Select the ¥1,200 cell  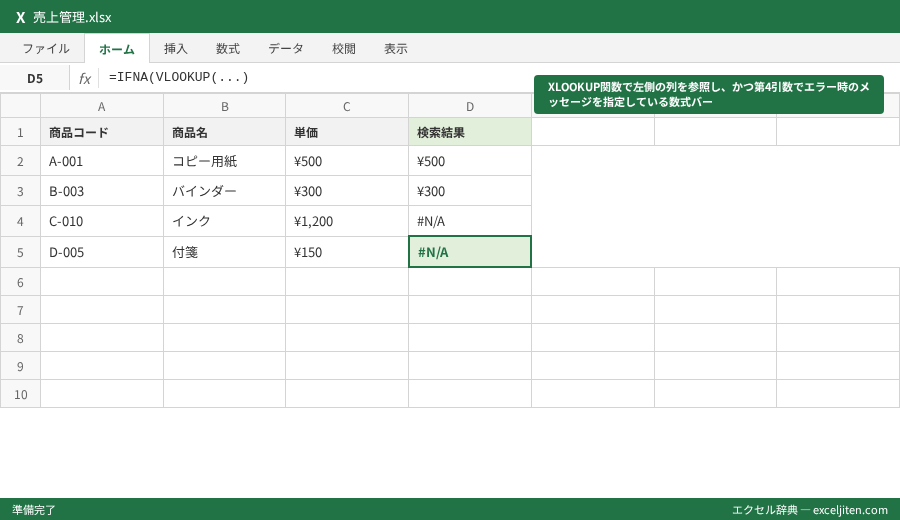pos(347,221)
